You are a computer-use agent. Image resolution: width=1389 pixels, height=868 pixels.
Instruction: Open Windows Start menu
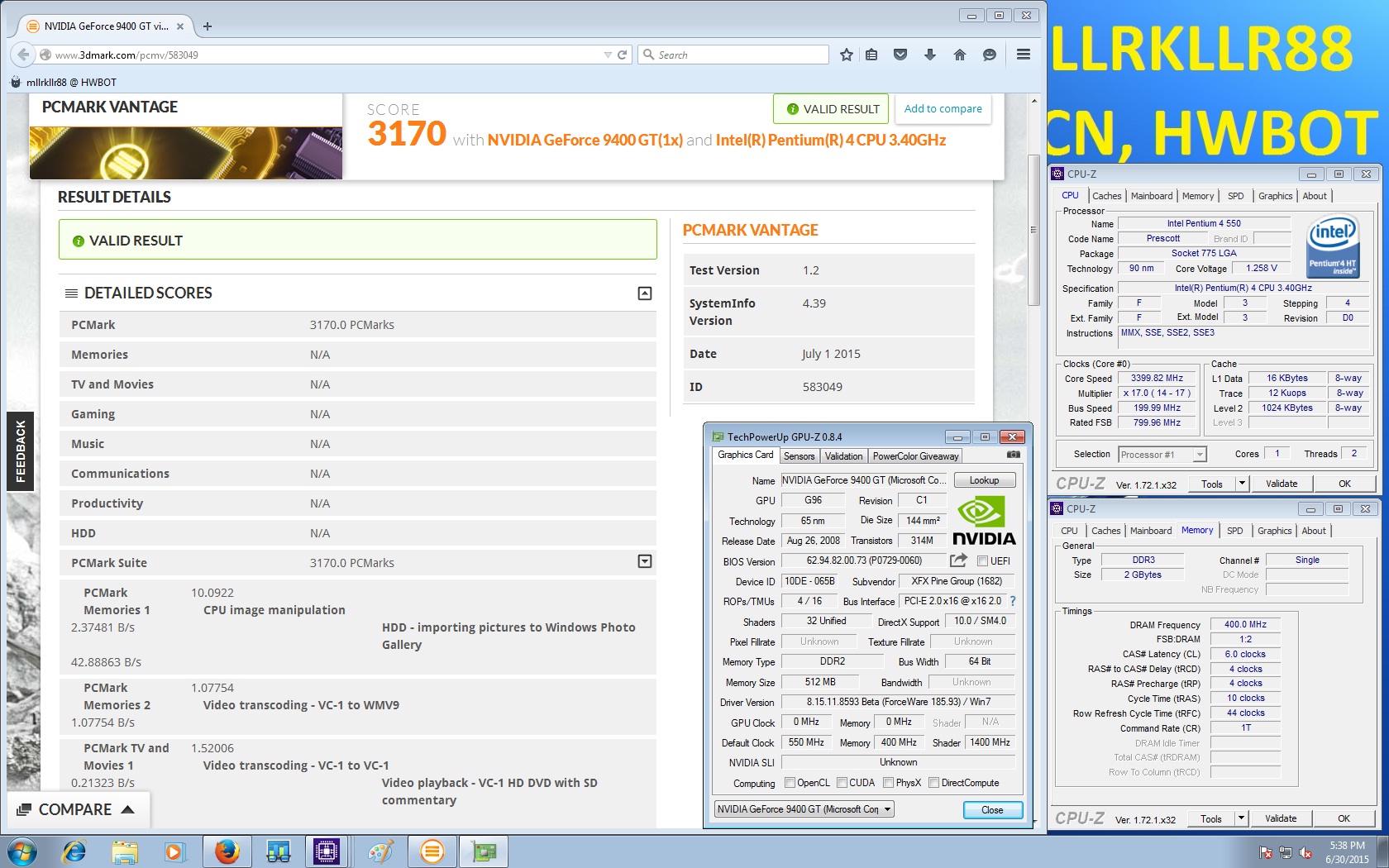click(22, 851)
